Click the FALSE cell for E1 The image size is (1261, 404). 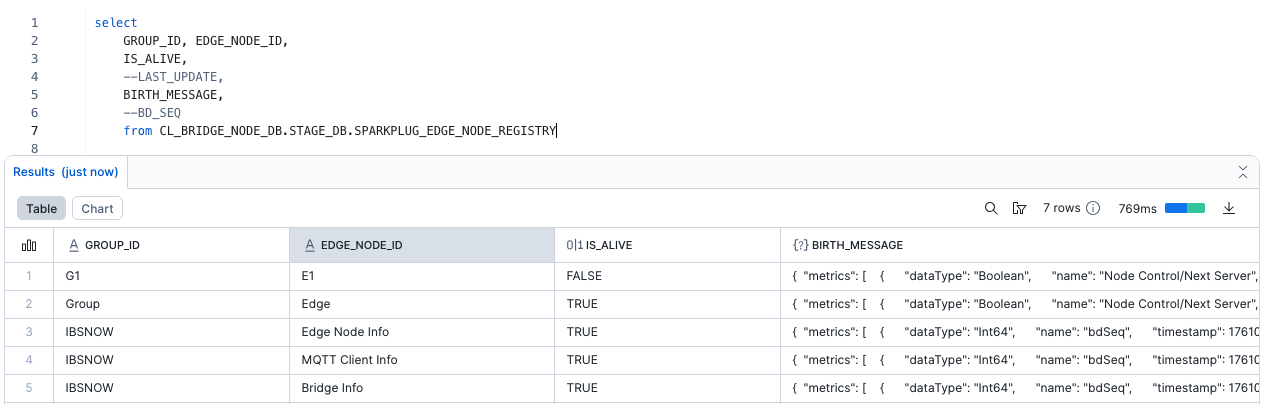pyautogui.click(x=585, y=275)
